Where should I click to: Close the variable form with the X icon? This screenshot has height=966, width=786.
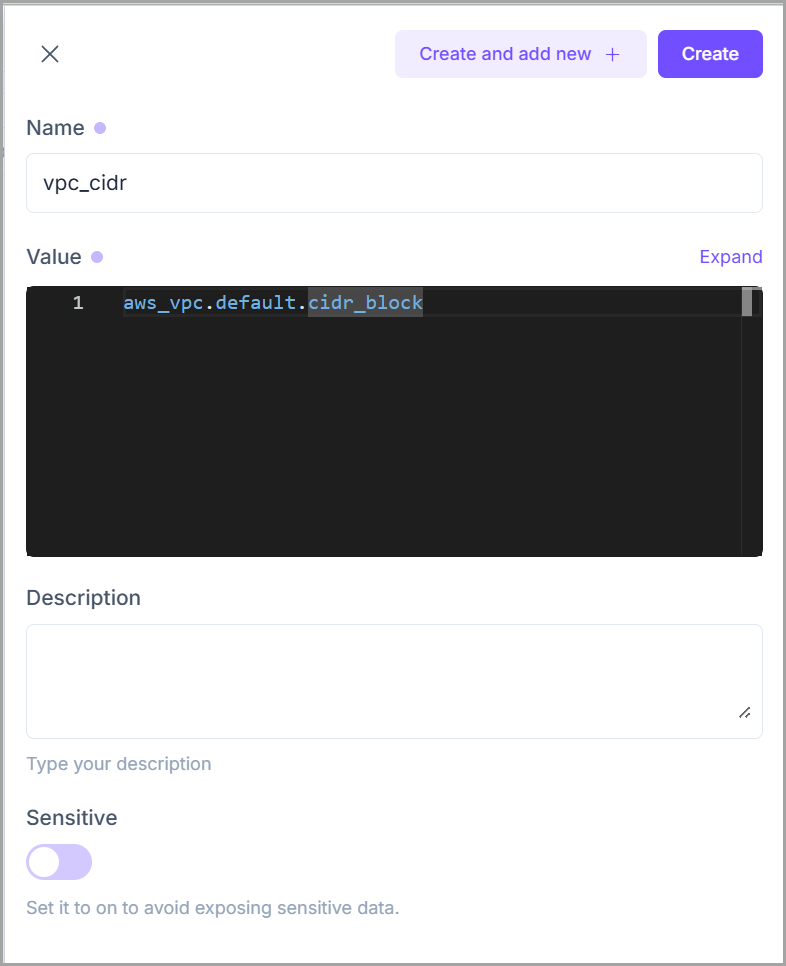[x=50, y=54]
